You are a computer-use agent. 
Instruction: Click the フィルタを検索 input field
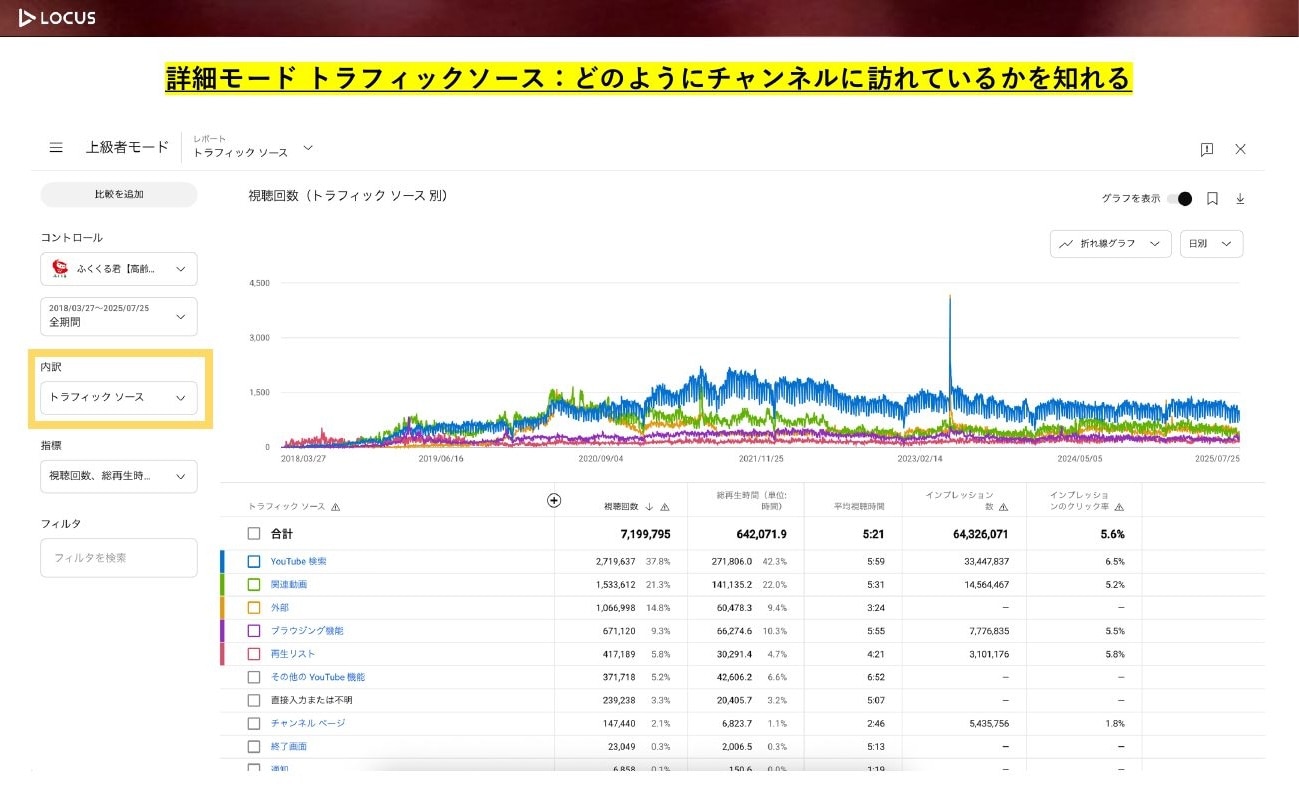pyautogui.click(x=118, y=558)
